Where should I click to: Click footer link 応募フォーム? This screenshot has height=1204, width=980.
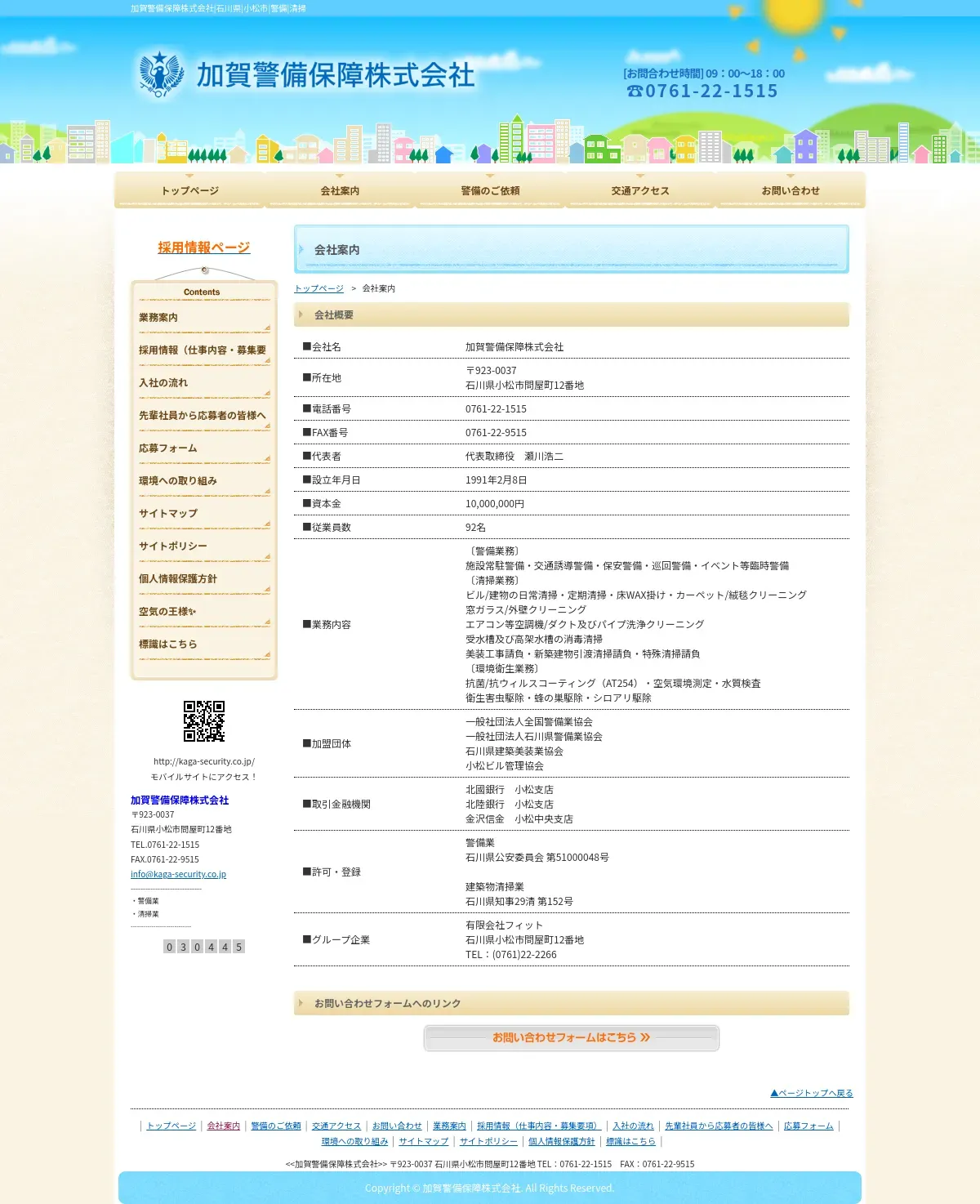(808, 1126)
